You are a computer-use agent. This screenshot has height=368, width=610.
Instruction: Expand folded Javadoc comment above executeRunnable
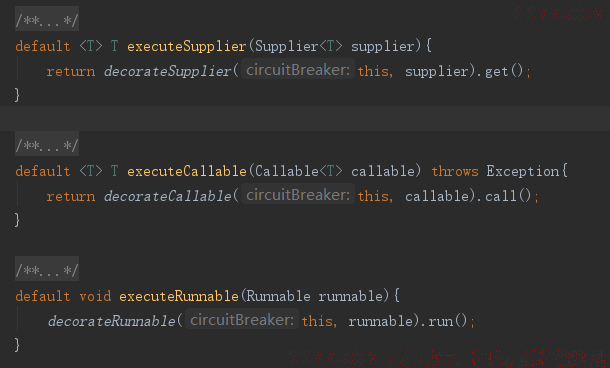[x=47, y=269]
